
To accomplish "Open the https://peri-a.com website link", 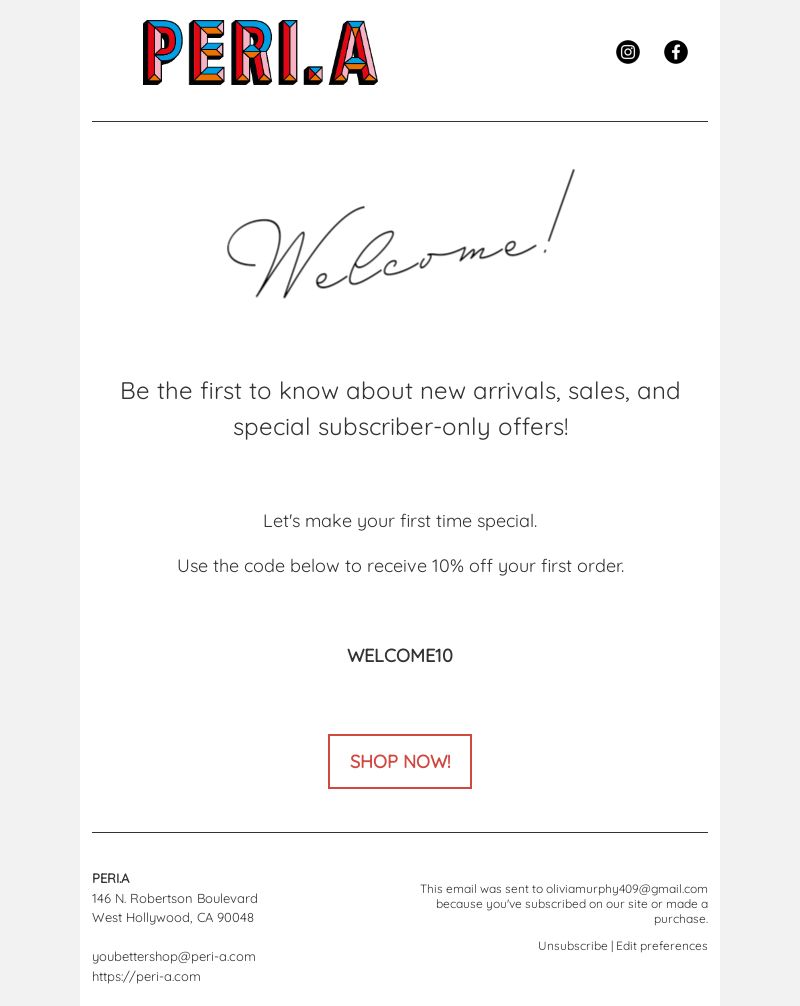I will click(146, 976).
